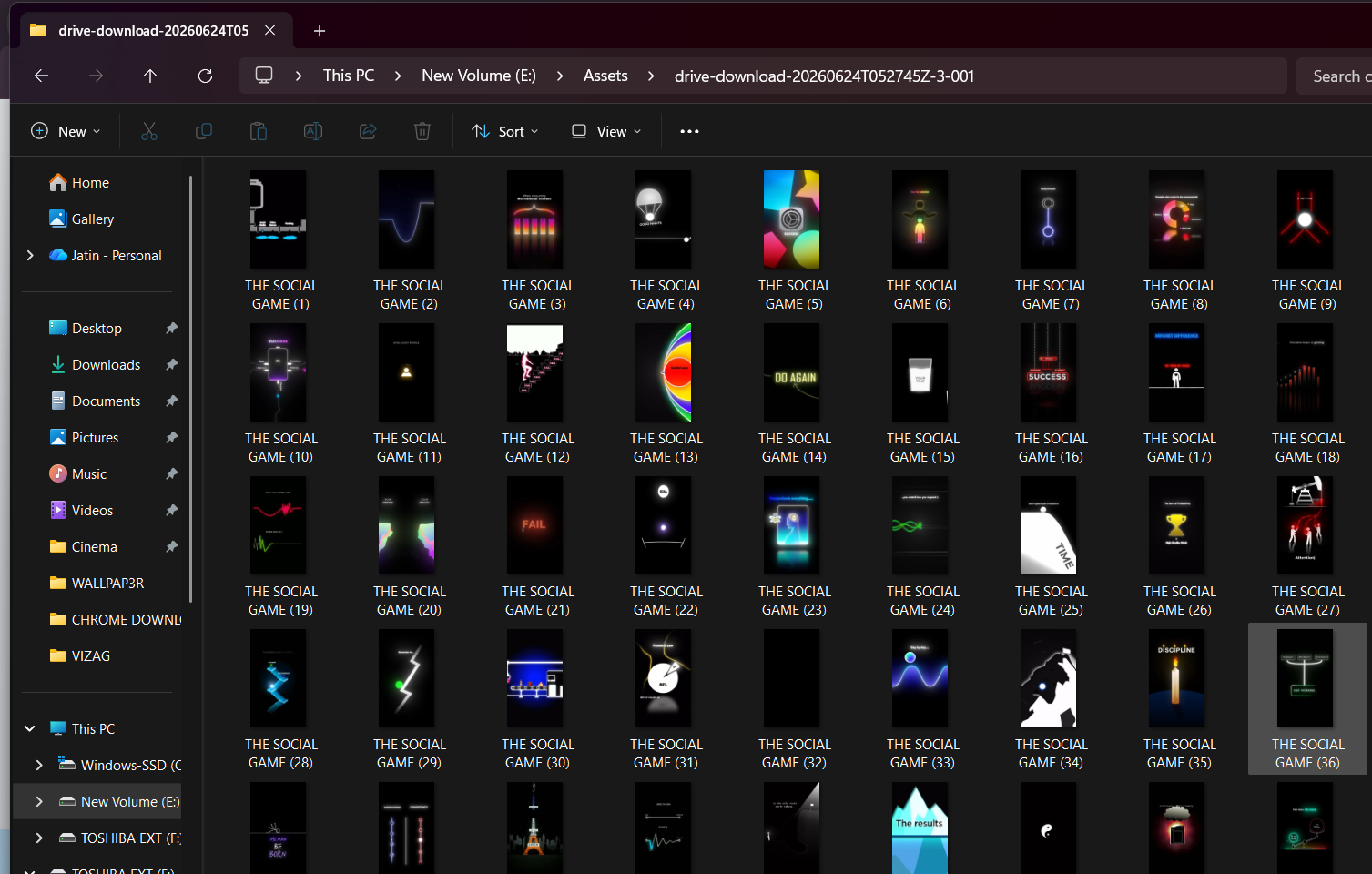Open the See more three-dots menu

(689, 131)
